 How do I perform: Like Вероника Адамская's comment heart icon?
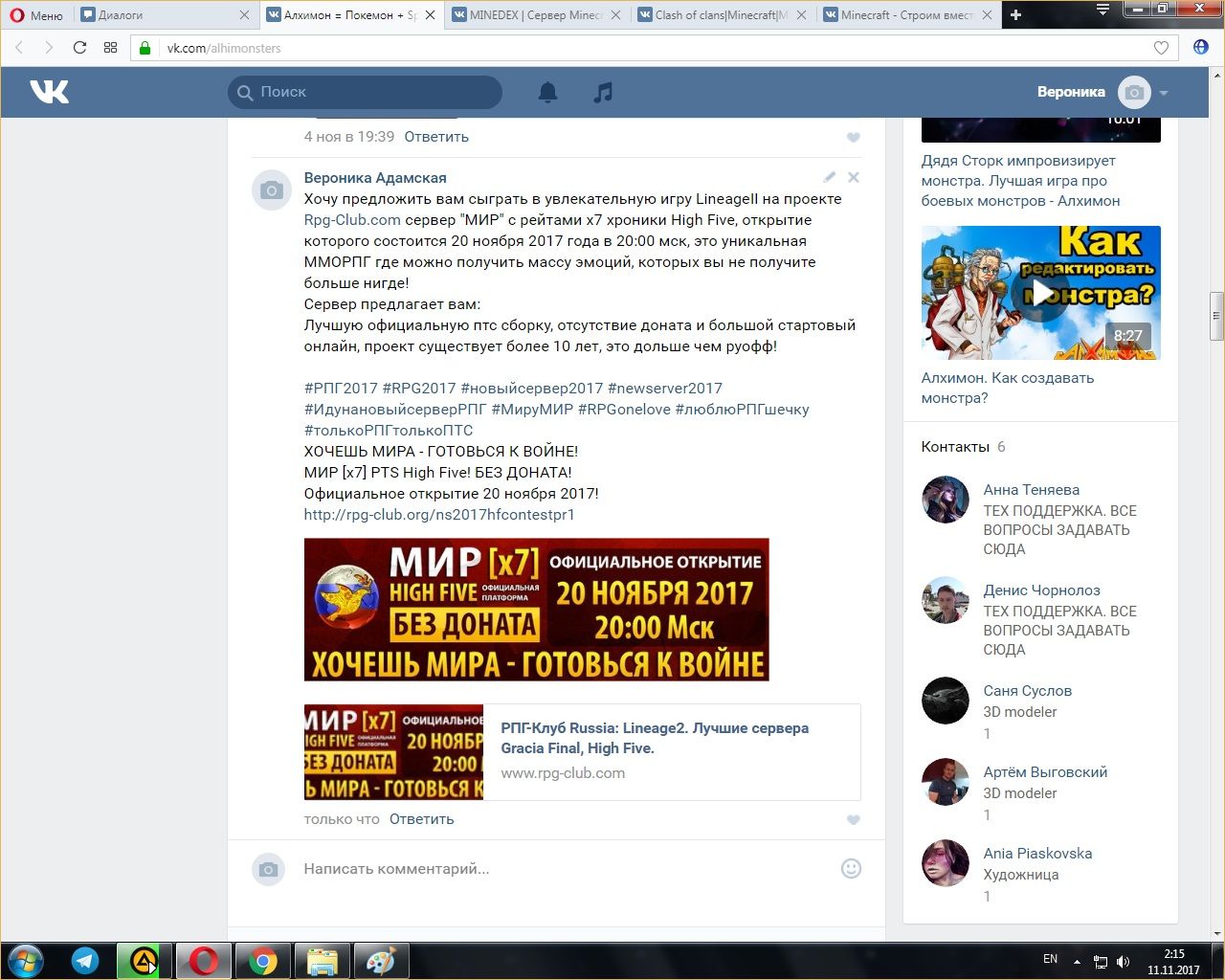coord(854,820)
